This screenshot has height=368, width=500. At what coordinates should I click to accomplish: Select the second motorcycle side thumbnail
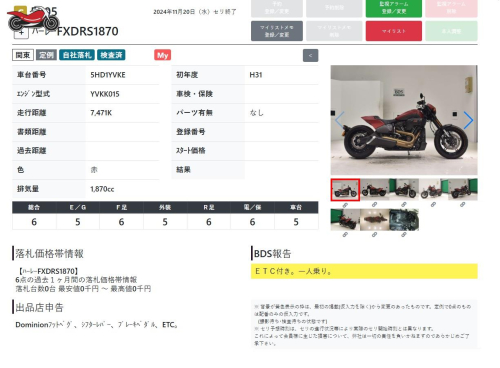pyautogui.click(x=374, y=189)
